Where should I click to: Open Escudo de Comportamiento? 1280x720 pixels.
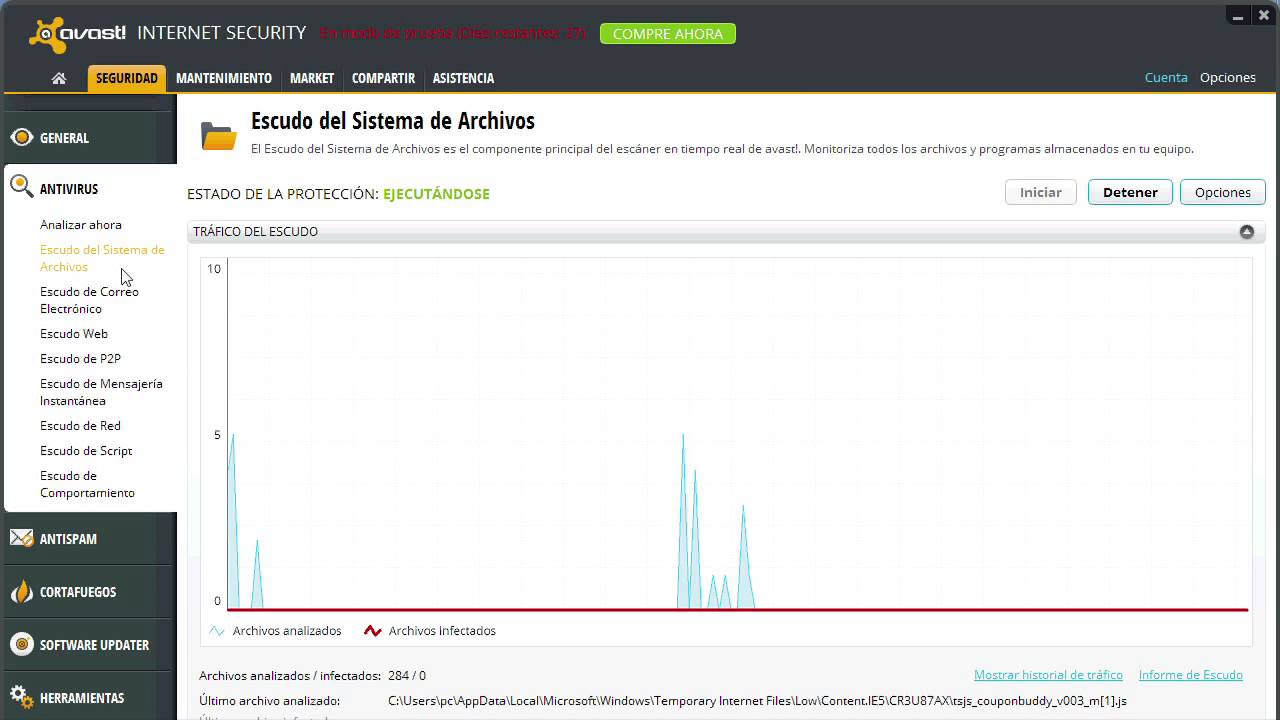click(87, 484)
